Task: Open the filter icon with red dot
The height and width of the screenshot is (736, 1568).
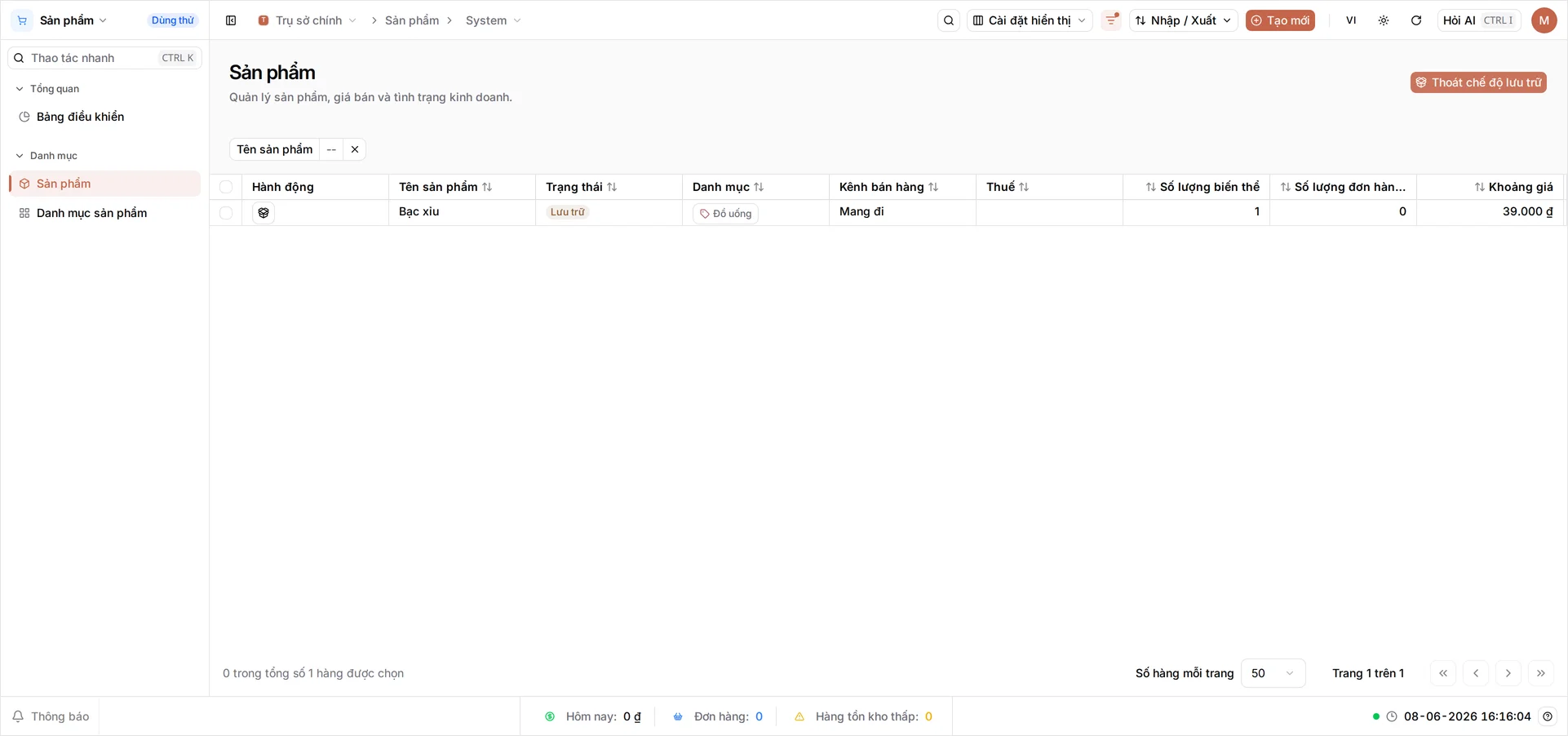Action: (1111, 20)
